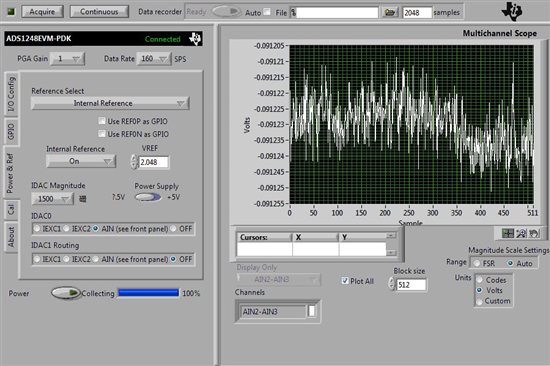
Task: Toggle the Power Supply voltage switch
Action: pos(148,197)
